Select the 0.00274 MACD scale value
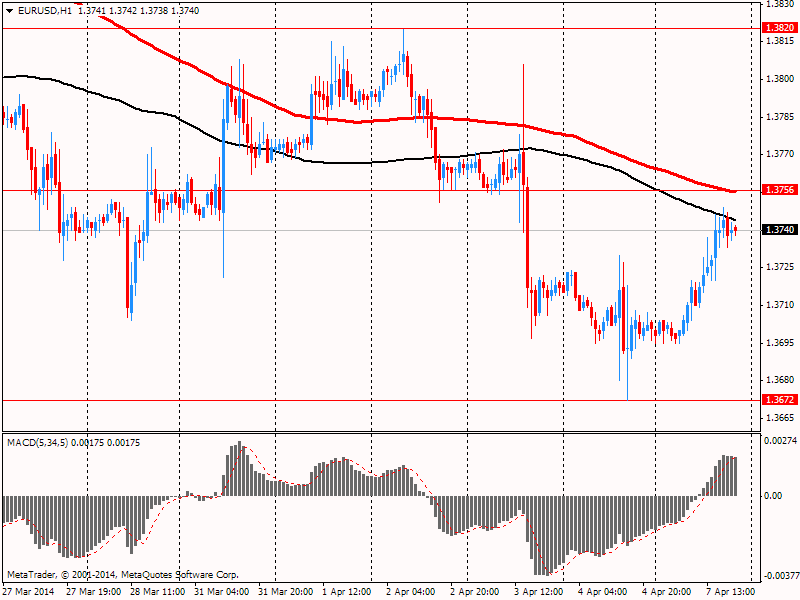Screen dimensions: 800x600 pyautogui.click(x=780, y=440)
